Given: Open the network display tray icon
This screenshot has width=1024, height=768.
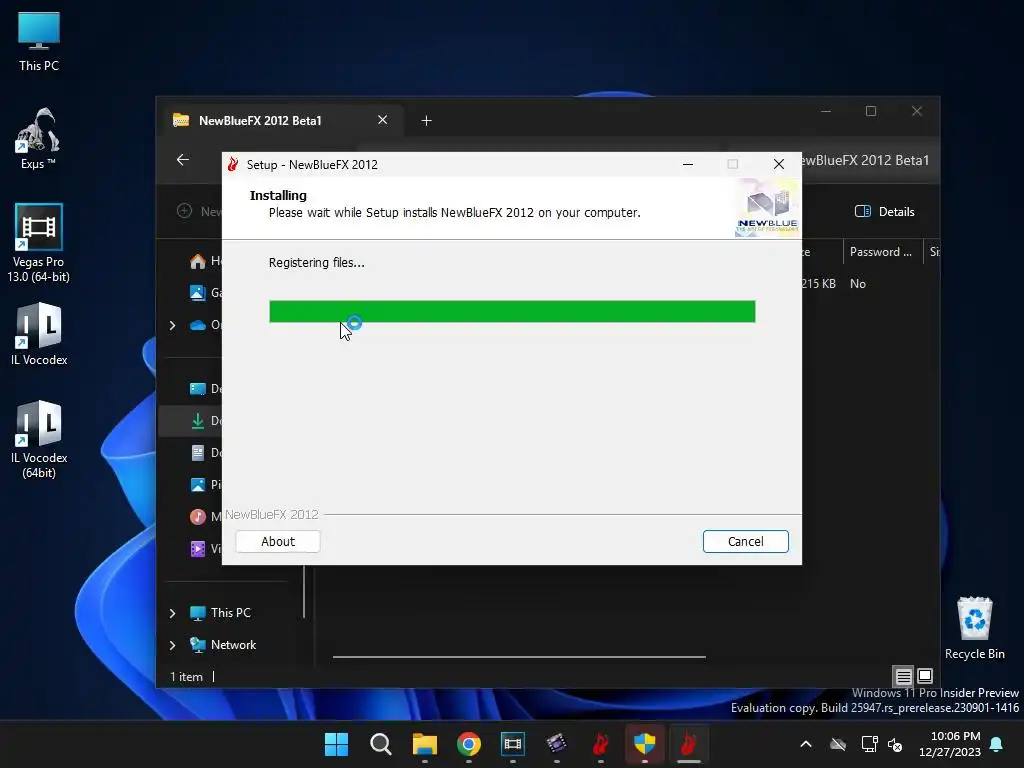Looking at the screenshot, I should pos(869,744).
